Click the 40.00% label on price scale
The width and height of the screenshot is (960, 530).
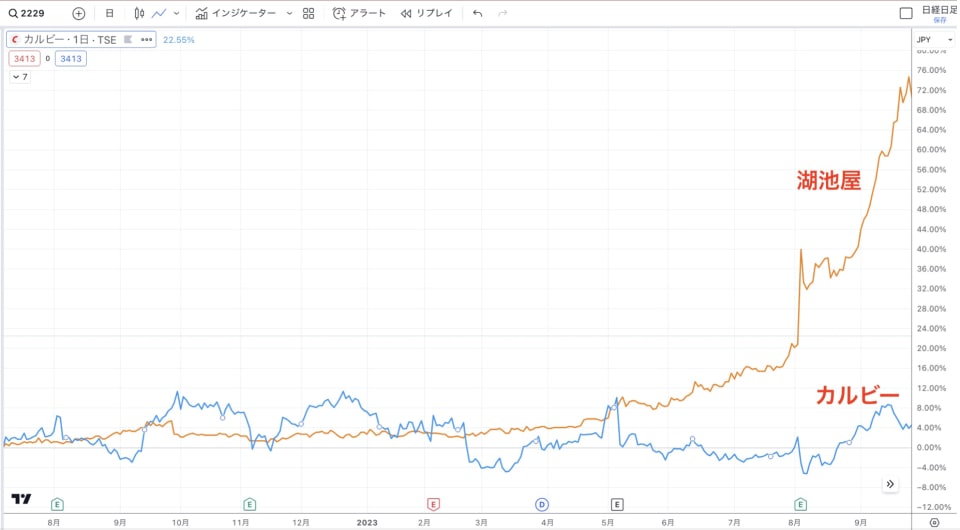931,250
